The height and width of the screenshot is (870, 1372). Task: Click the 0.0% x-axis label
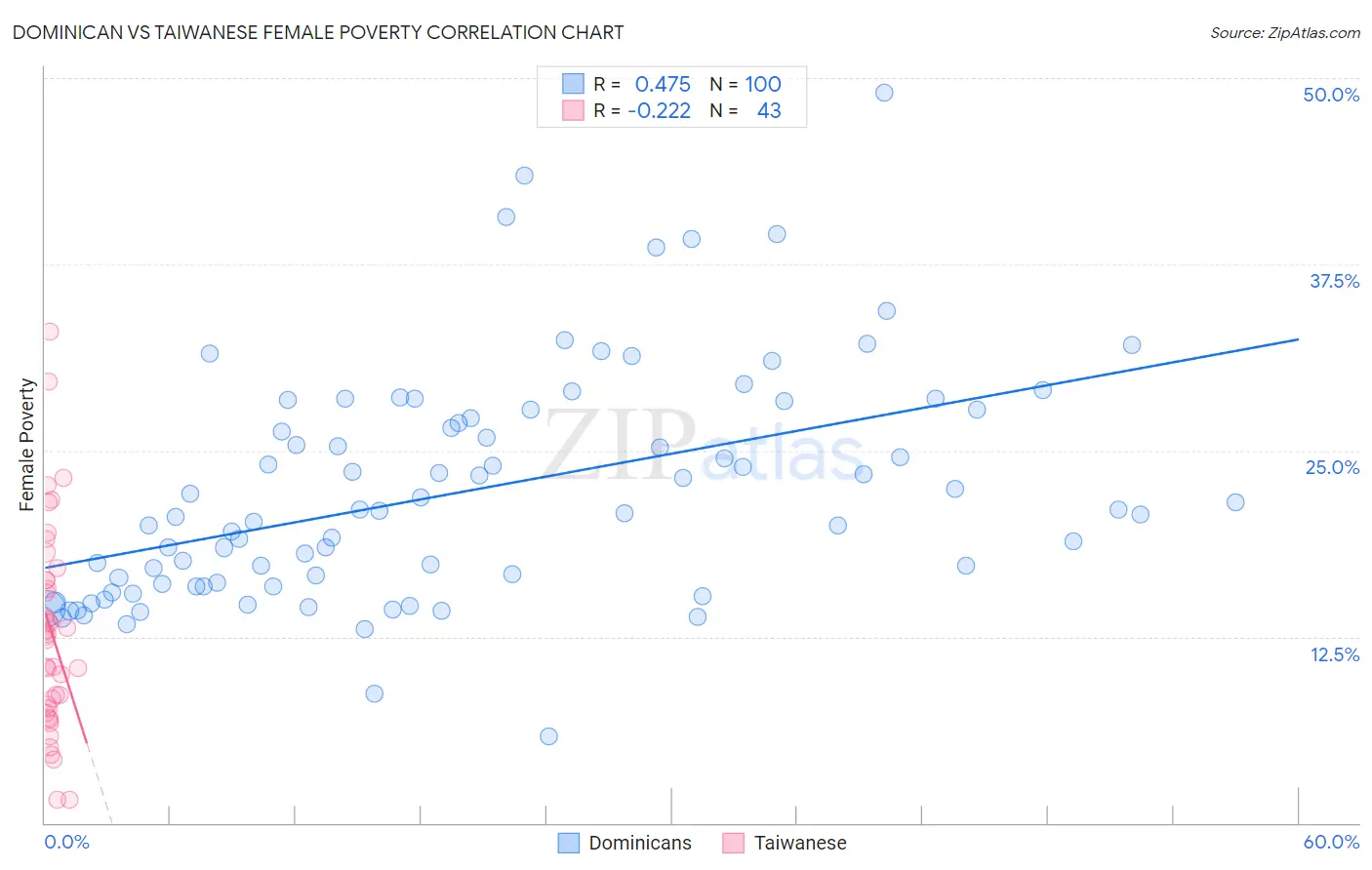click(66, 842)
